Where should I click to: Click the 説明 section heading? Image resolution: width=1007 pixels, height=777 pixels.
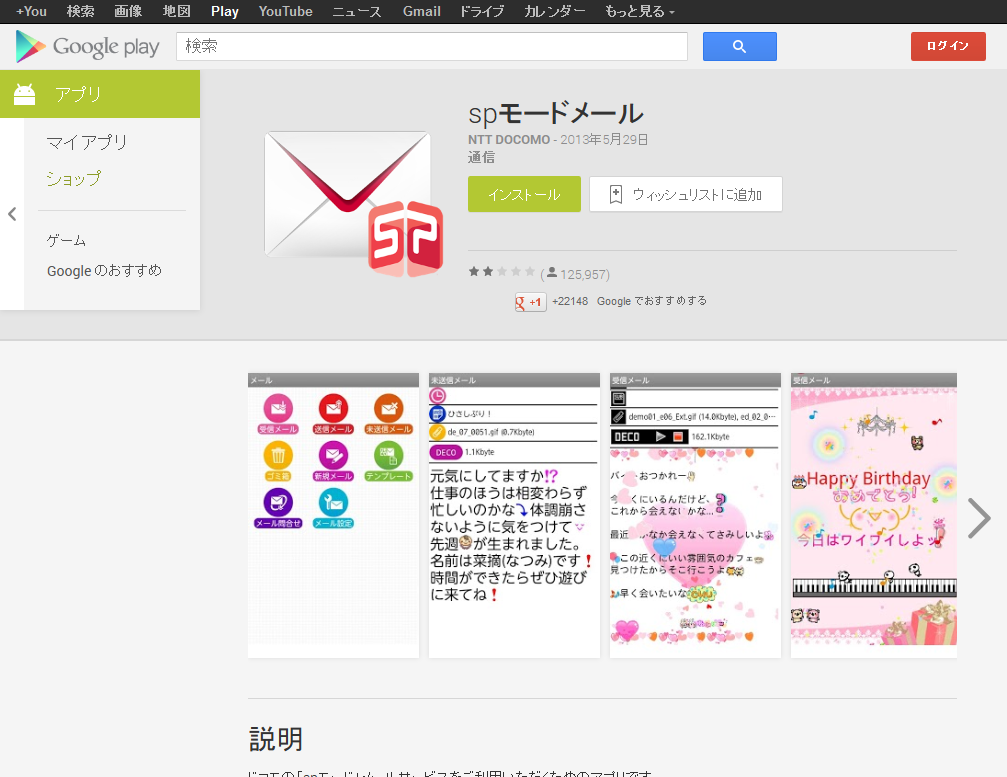(x=276, y=738)
